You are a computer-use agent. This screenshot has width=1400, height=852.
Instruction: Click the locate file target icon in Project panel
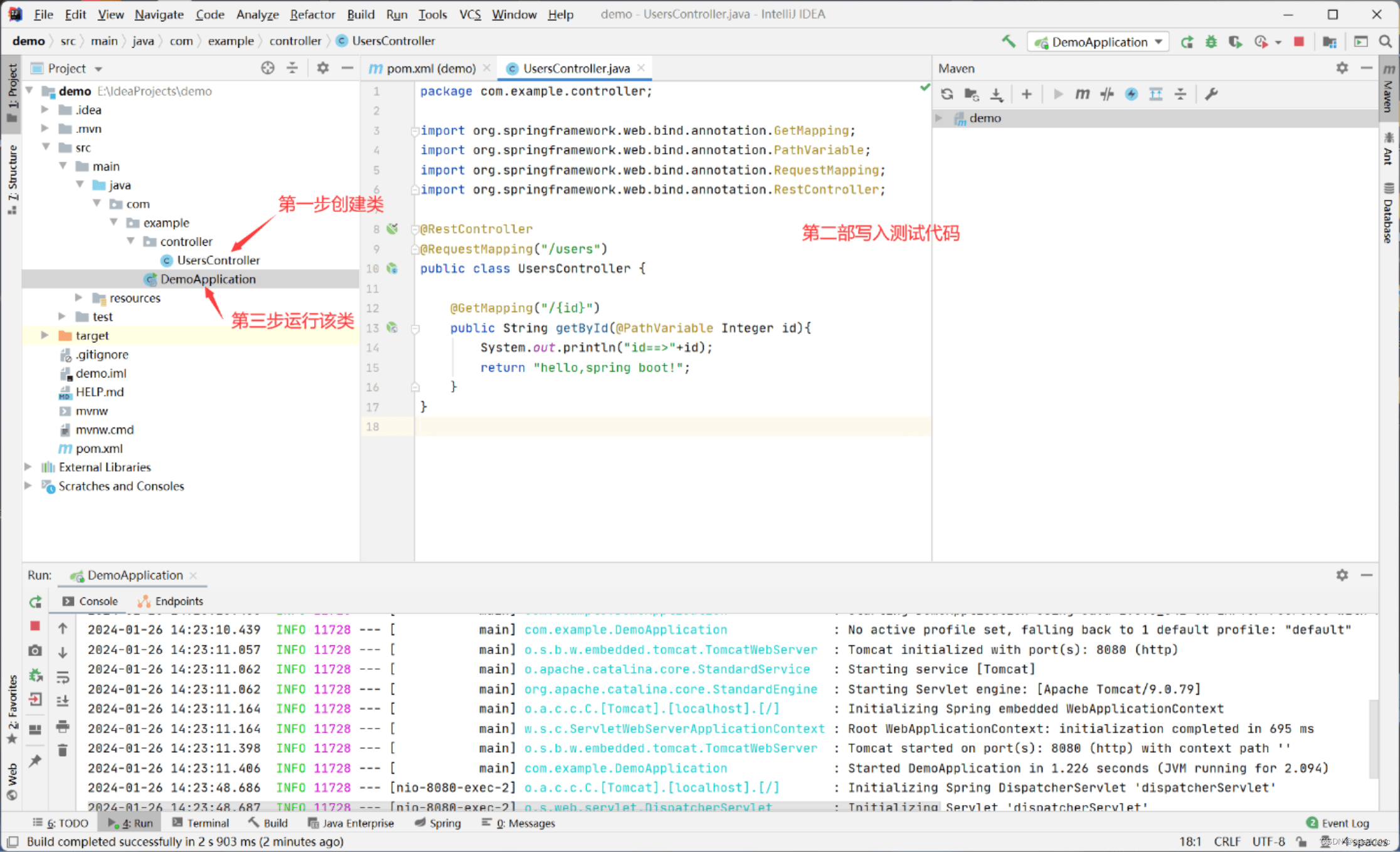tap(268, 68)
